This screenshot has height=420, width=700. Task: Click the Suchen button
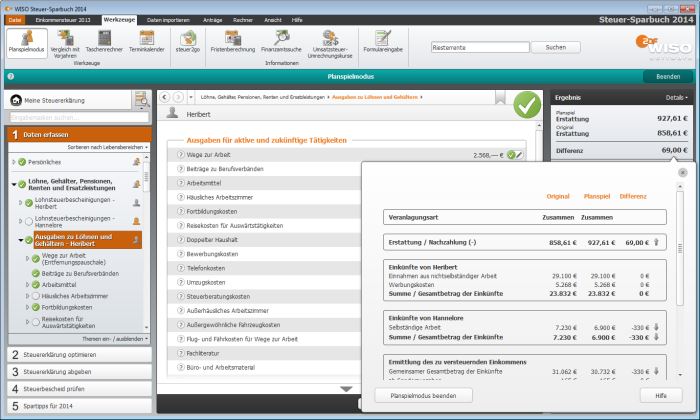coord(556,47)
